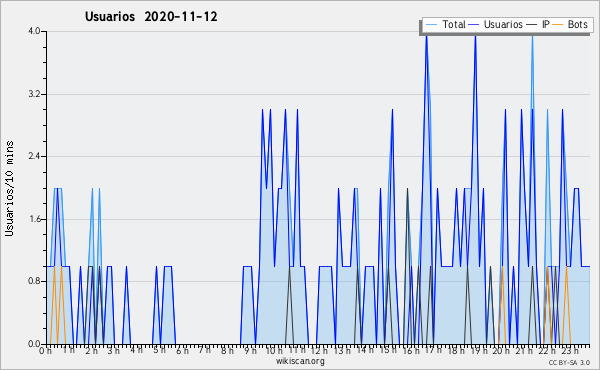The image size is (600, 370).
Task: Click the '1 h' x-axis label
Action: pyautogui.click(x=69, y=350)
